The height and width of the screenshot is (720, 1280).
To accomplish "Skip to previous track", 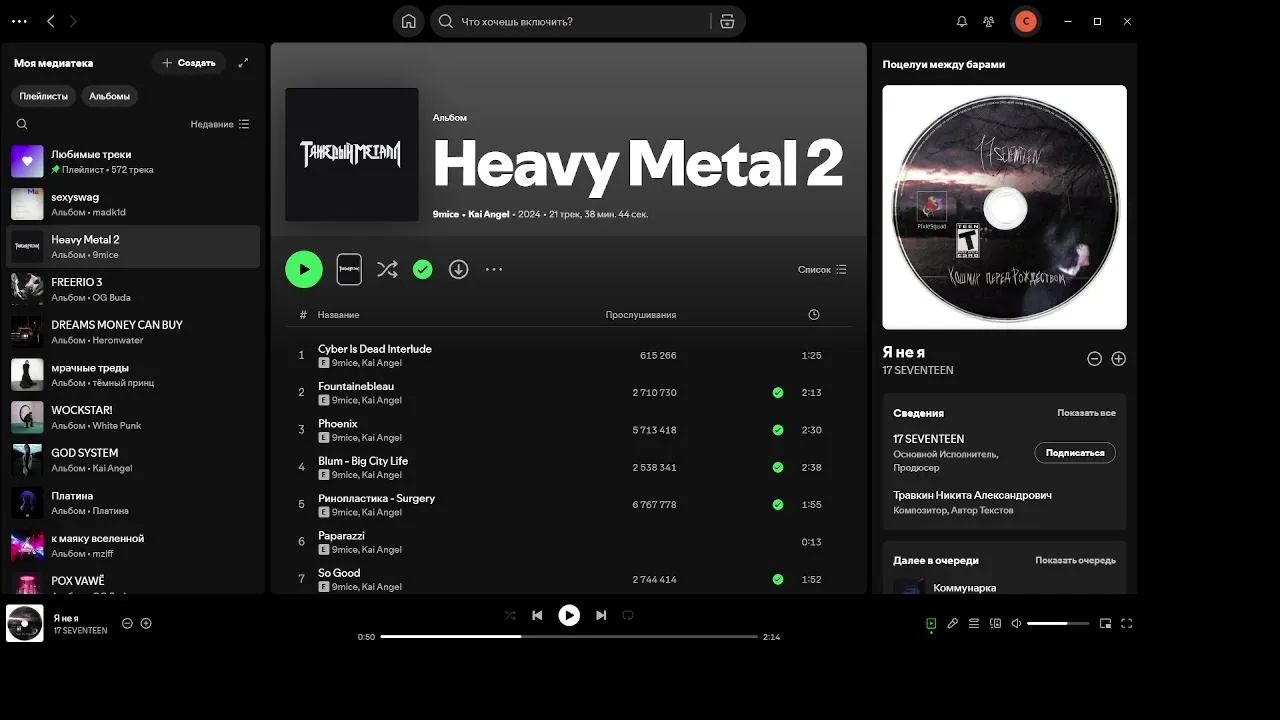I will tap(537, 615).
